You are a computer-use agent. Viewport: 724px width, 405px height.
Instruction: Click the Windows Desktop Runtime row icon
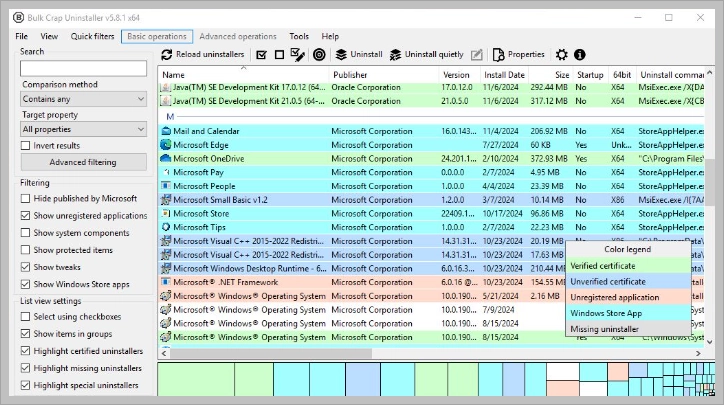(x=166, y=268)
